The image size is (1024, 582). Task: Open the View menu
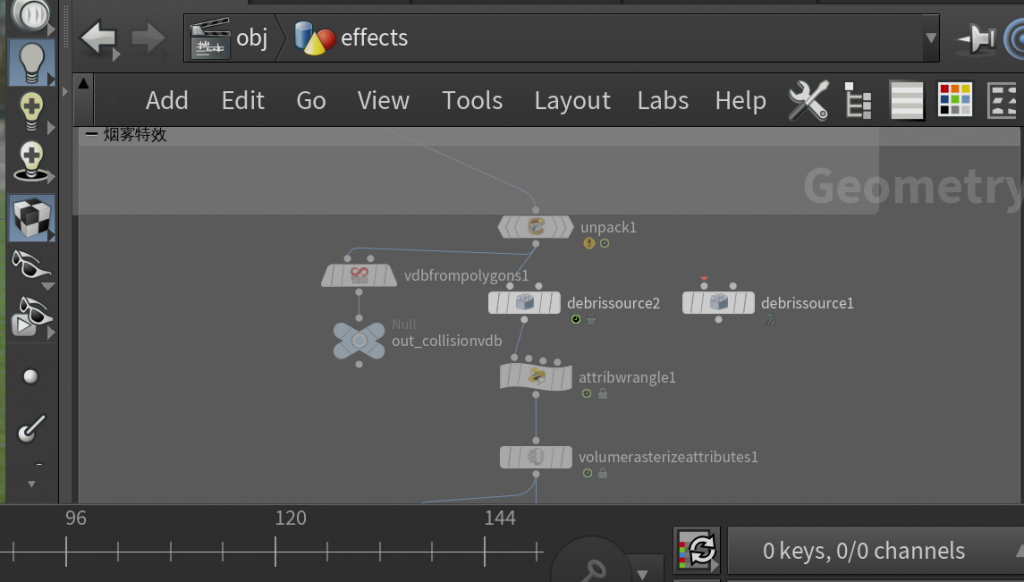[383, 101]
